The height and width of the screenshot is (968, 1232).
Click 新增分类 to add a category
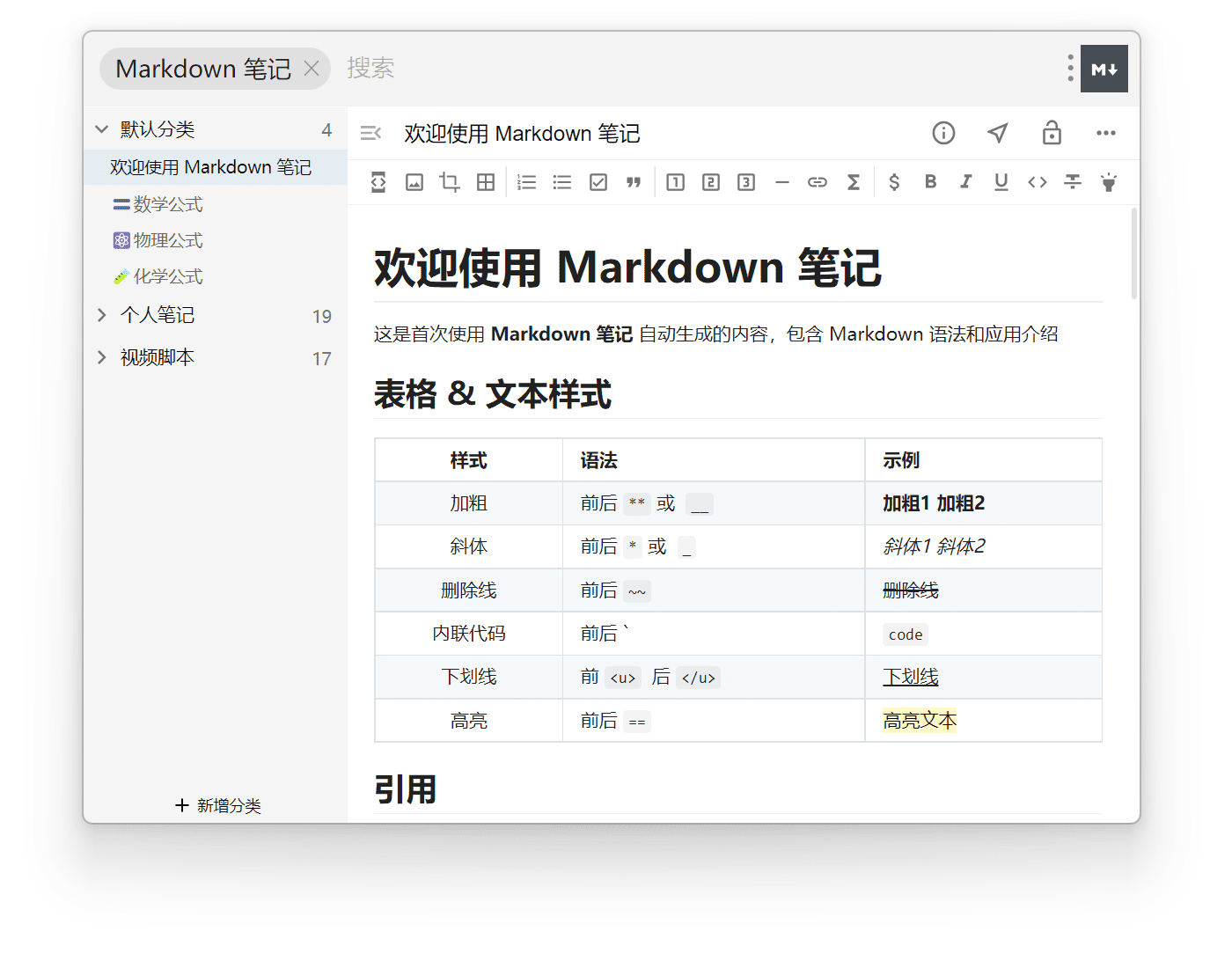tap(218, 805)
